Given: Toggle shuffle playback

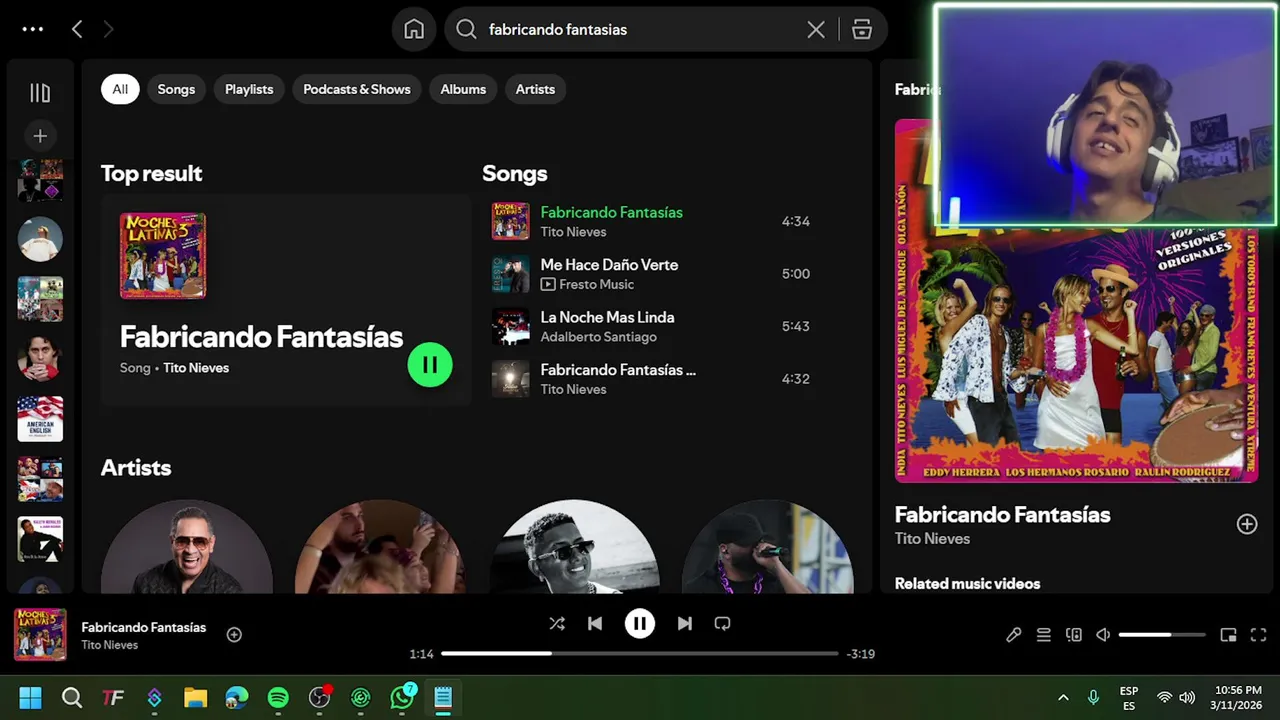Looking at the screenshot, I should pos(557,623).
